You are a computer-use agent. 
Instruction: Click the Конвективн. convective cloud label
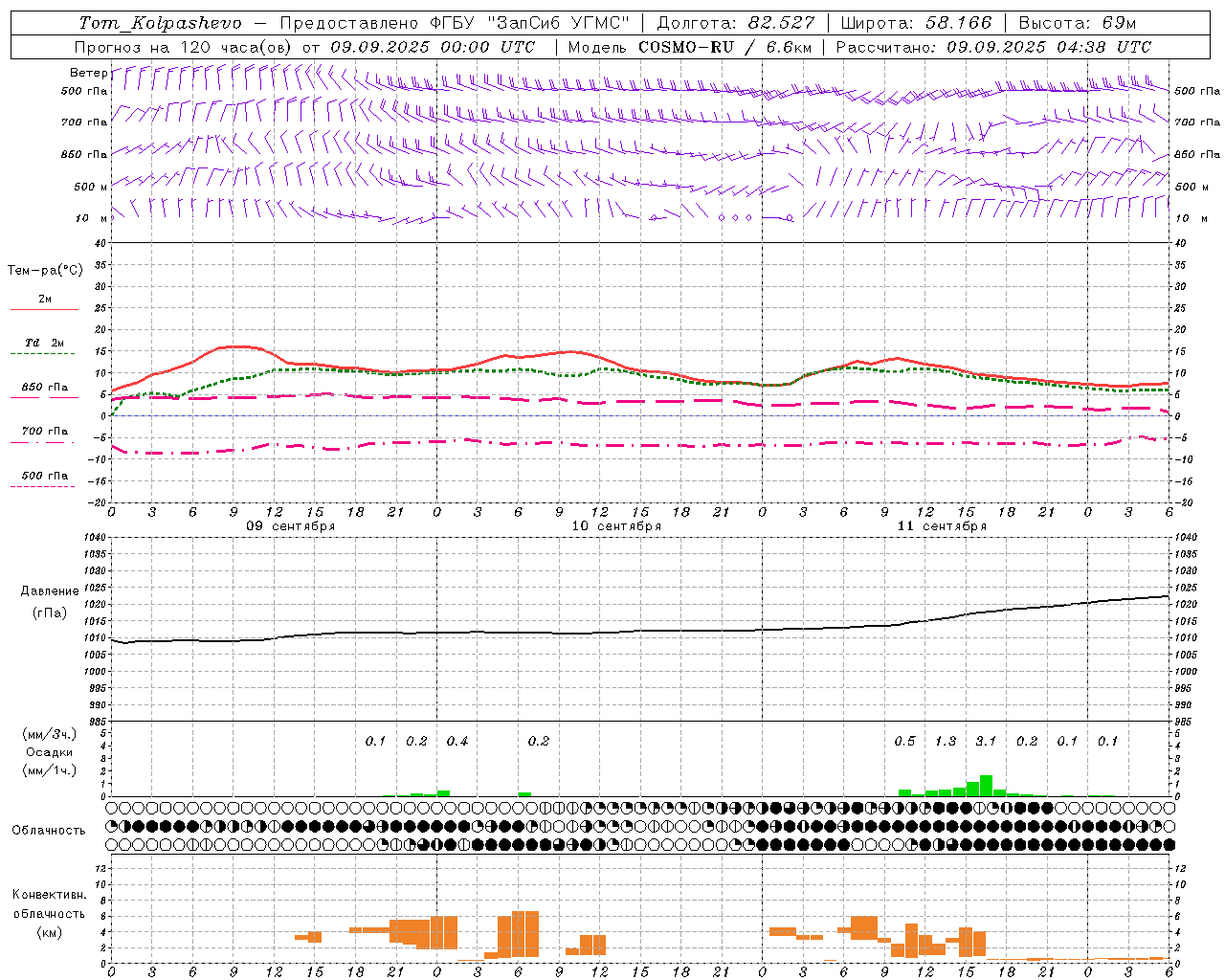point(49,895)
